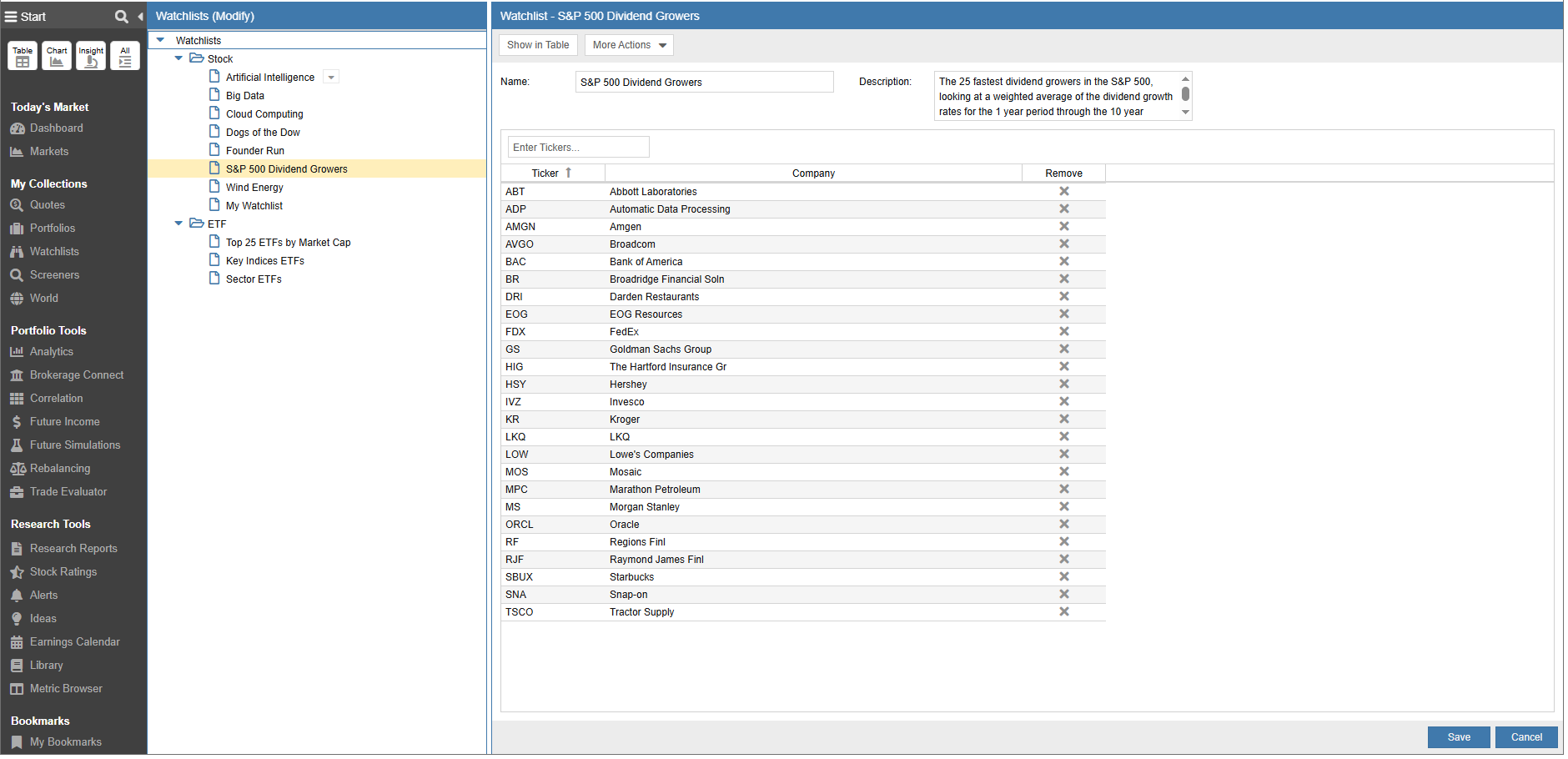The image size is (1568, 759).
Task: Open the More Actions dropdown
Action: coord(629,45)
